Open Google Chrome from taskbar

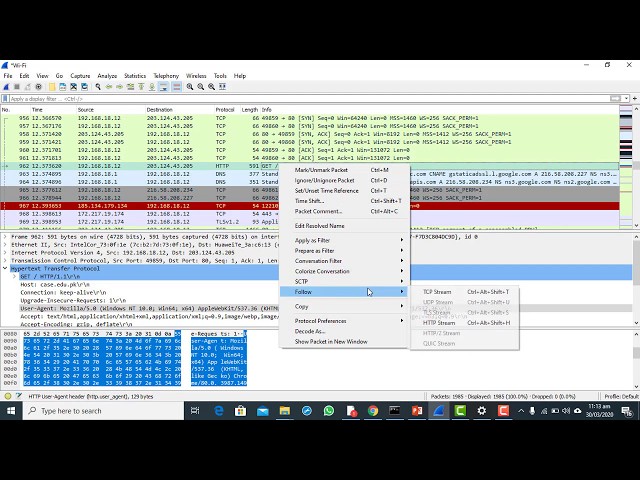[373, 411]
